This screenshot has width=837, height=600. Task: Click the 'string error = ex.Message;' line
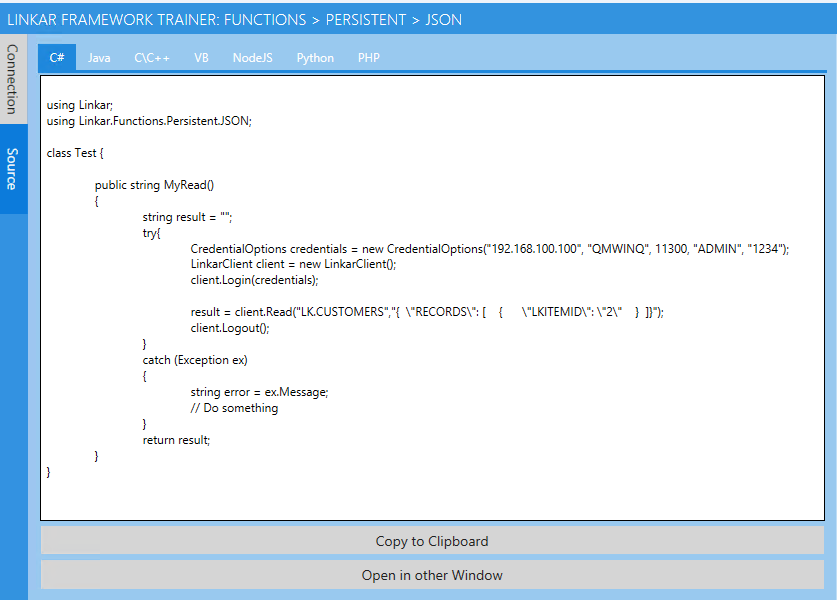(259, 392)
